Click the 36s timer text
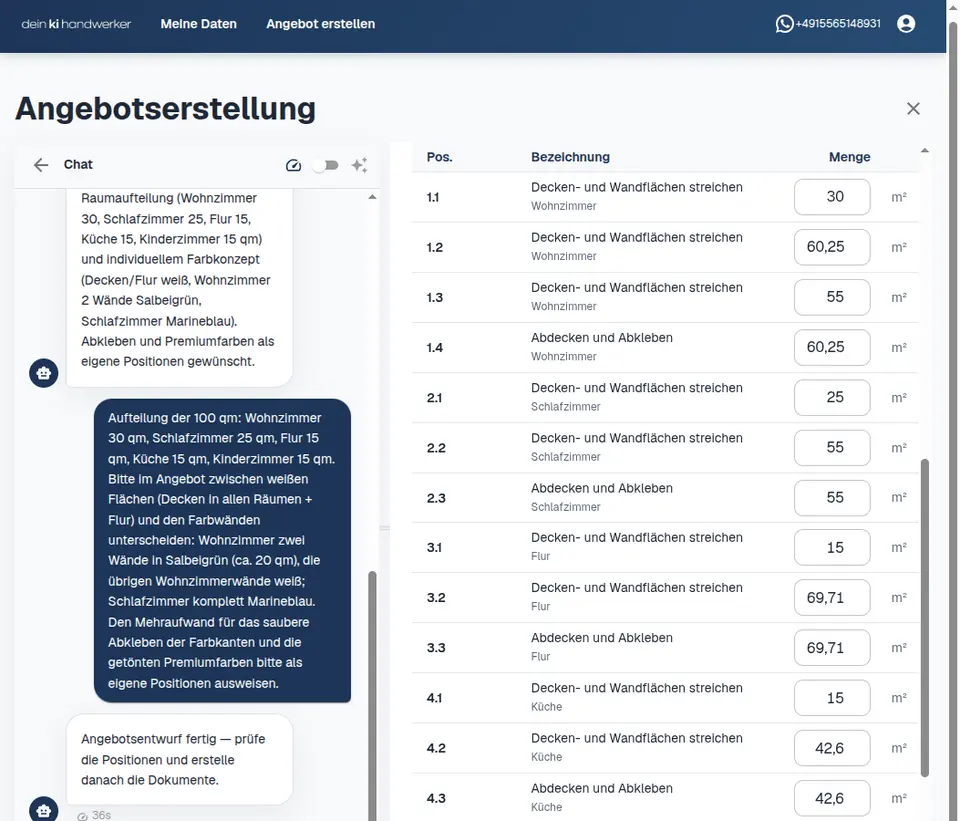Screen dimensions: 960x821 tap(101, 815)
